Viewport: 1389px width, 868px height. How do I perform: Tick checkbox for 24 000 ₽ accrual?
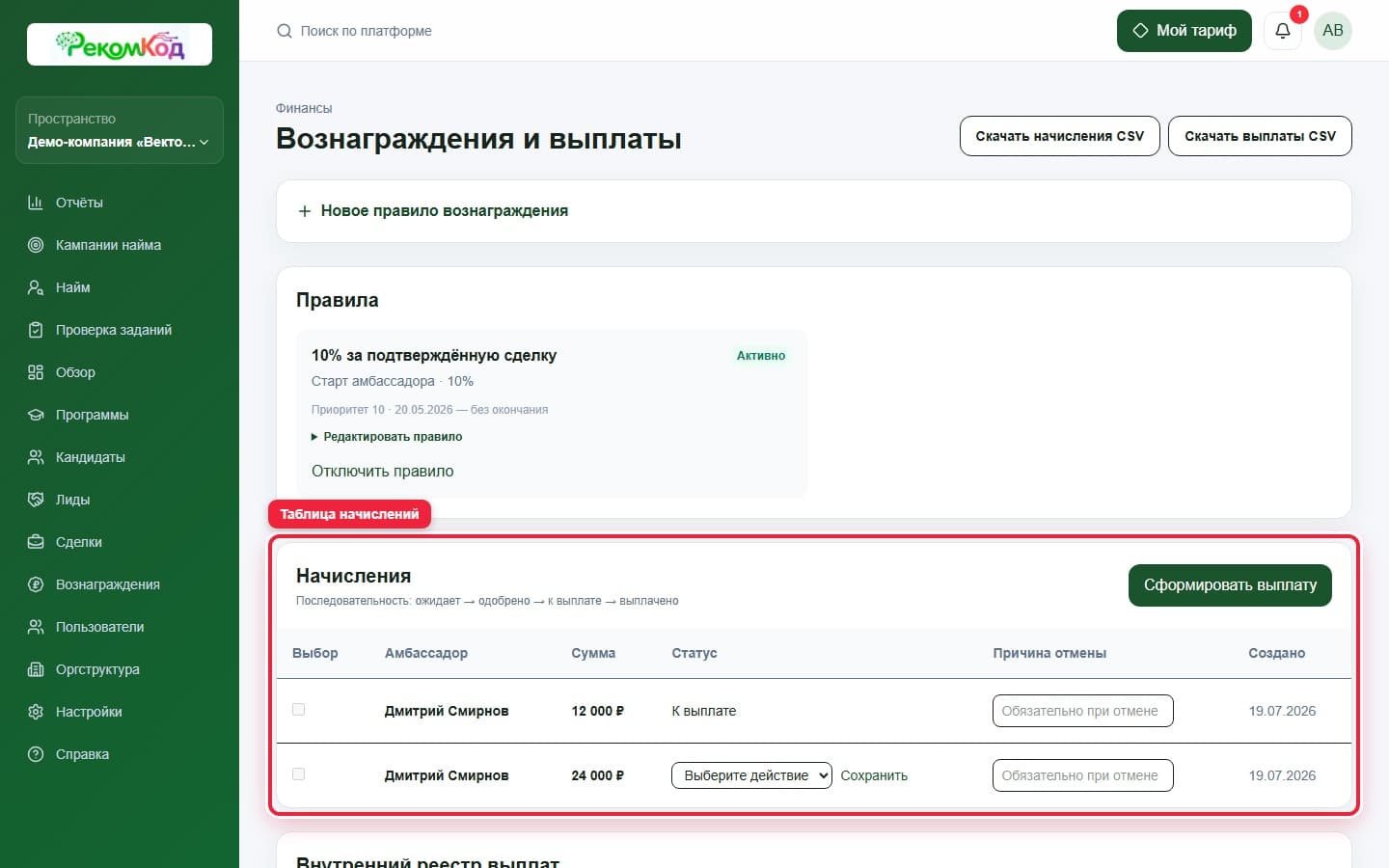(299, 774)
